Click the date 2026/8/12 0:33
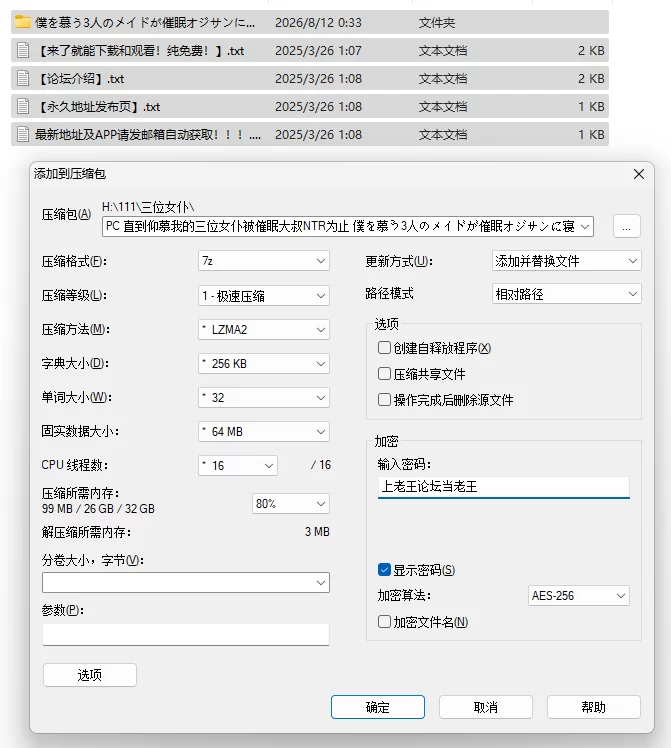Image resolution: width=671 pixels, height=748 pixels. coord(318,22)
